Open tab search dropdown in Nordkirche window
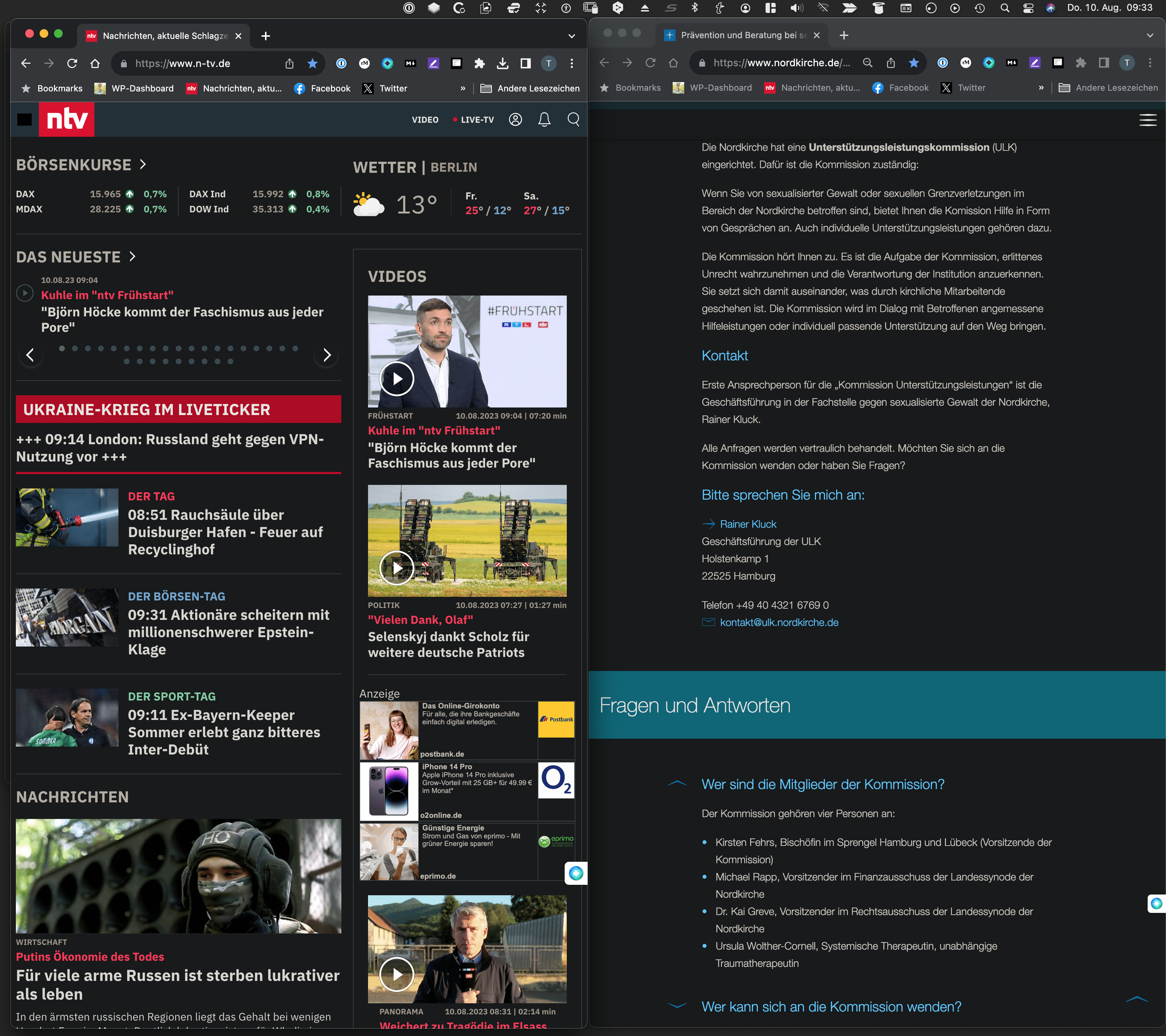The height and width of the screenshot is (1036, 1166). click(x=1150, y=35)
